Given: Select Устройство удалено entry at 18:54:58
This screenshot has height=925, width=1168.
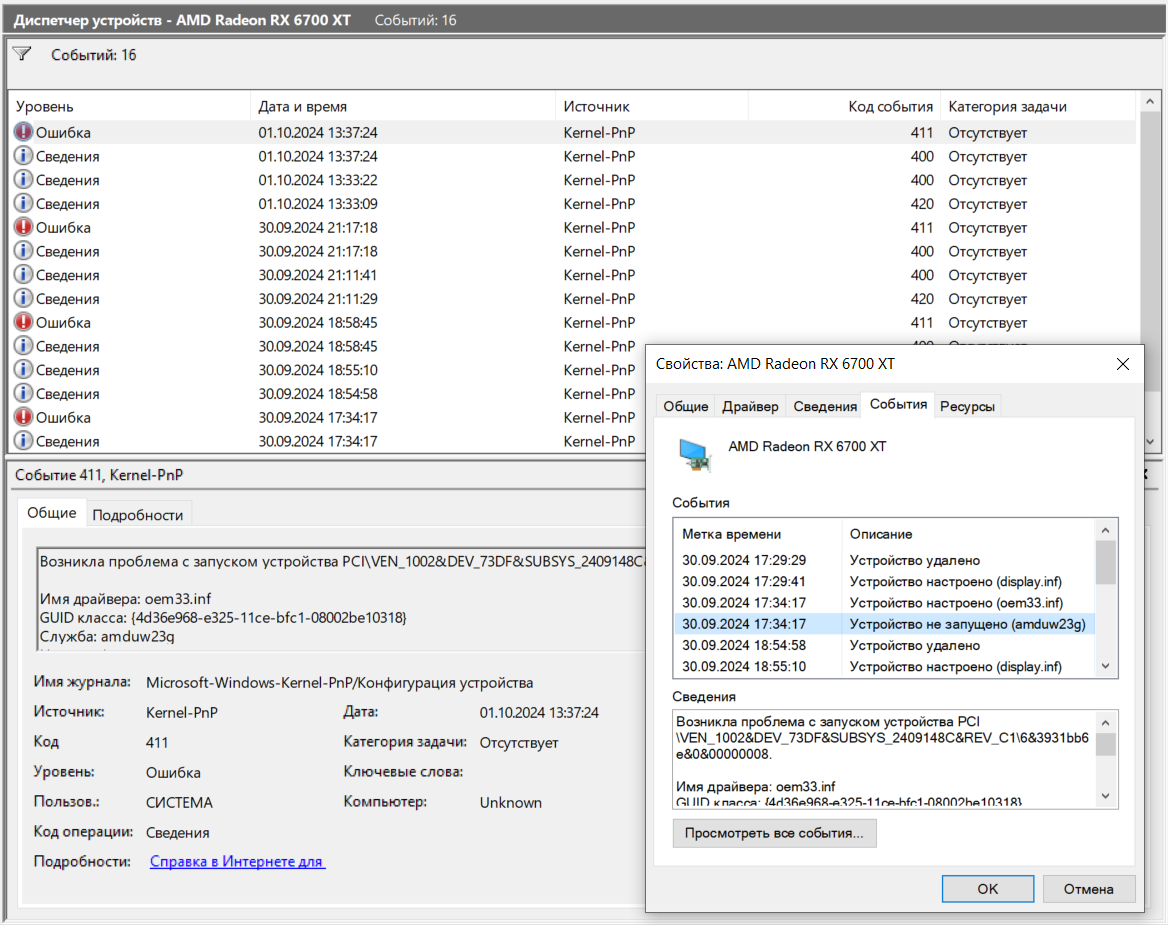Looking at the screenshot, I should point(884,645).
